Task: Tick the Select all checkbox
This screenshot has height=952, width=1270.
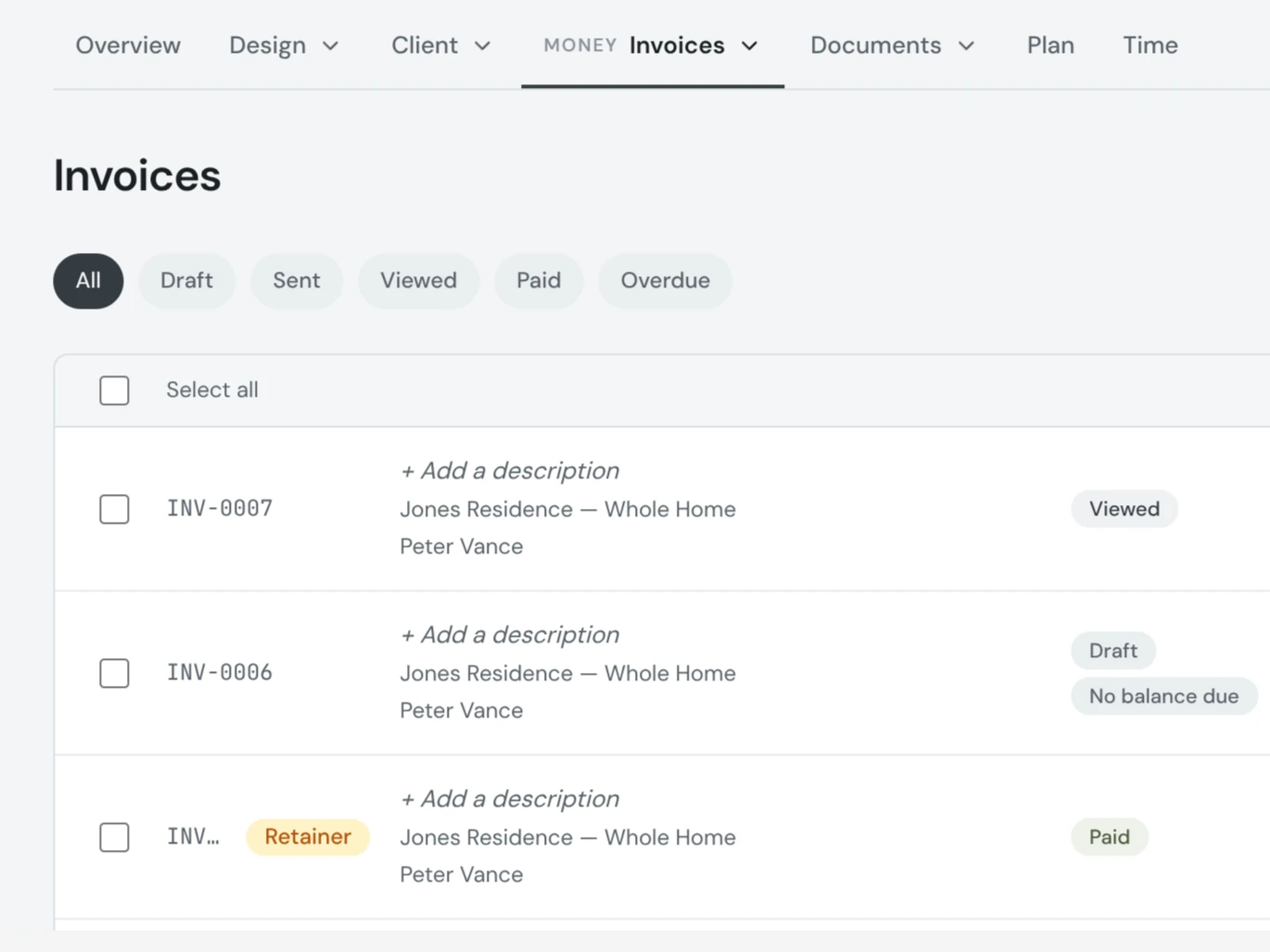Action: [114, 390]
